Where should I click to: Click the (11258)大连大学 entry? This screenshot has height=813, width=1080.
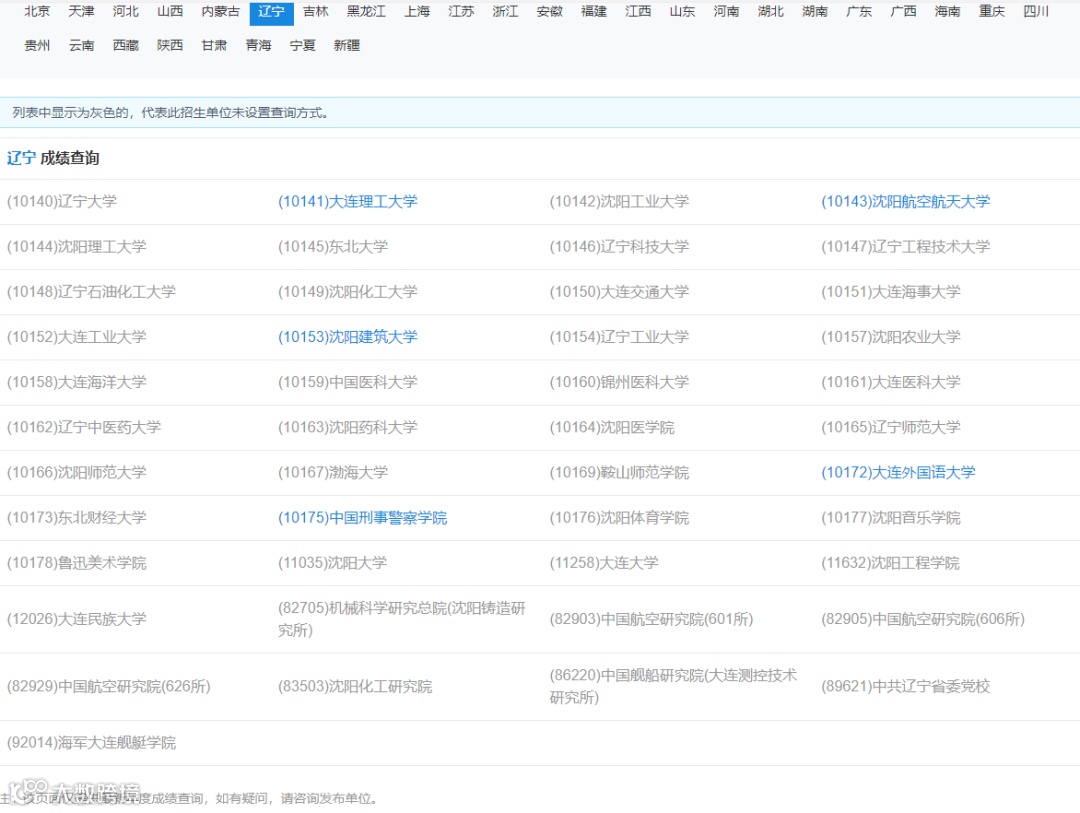604,563
